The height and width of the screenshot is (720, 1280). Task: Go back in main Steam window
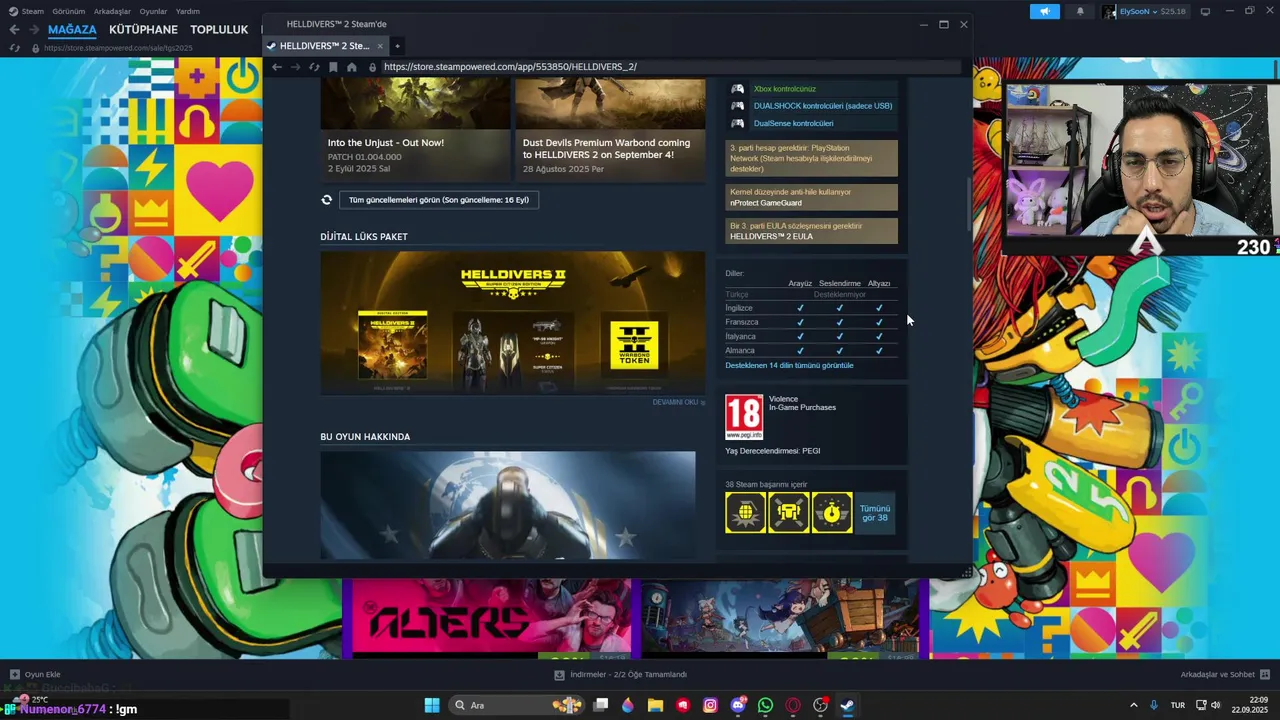point(14,30)
